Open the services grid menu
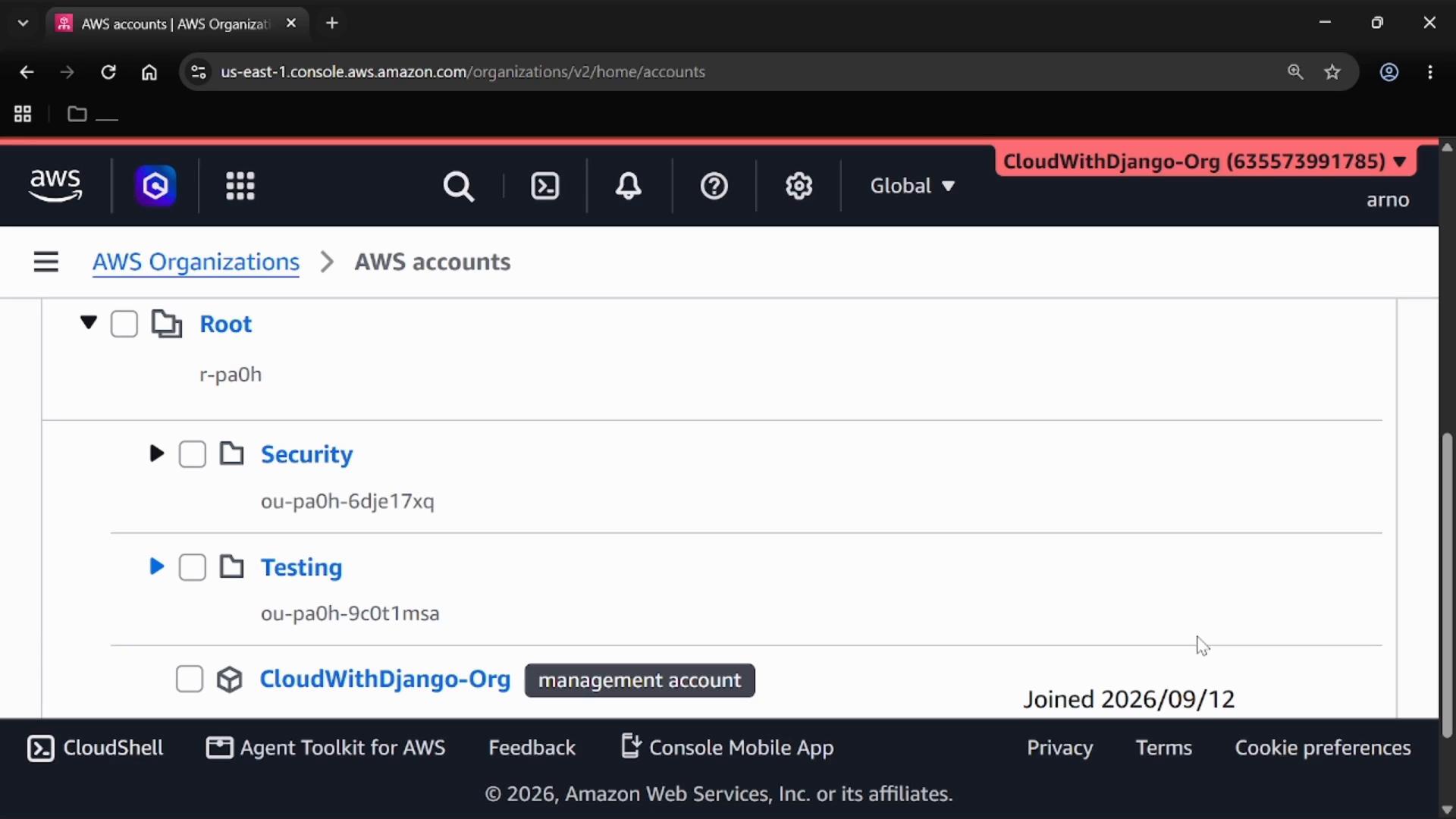 [x=240, y=186]
